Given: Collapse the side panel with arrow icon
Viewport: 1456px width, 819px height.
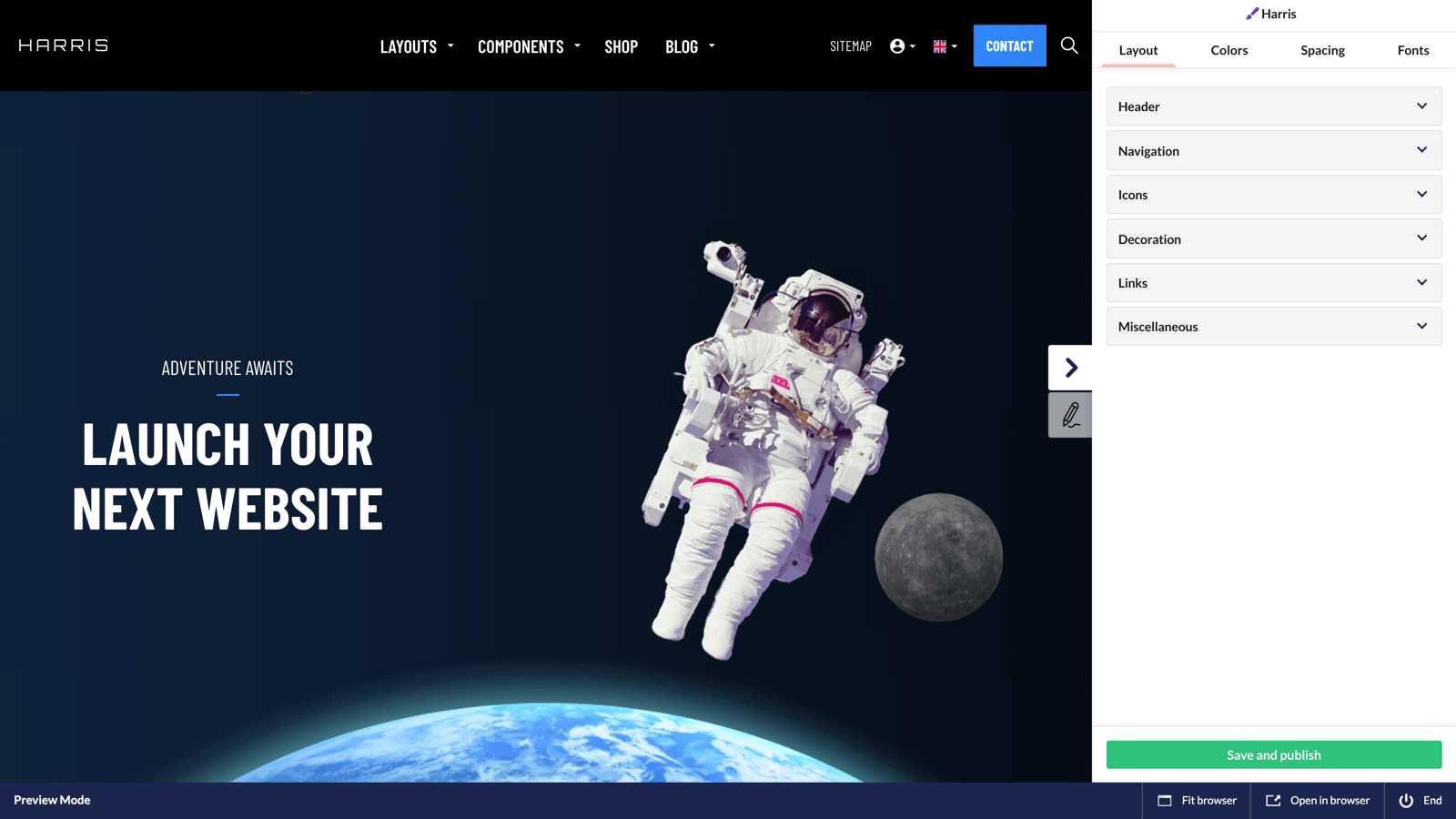Looking at the screenshot, I should point(1070,368).
